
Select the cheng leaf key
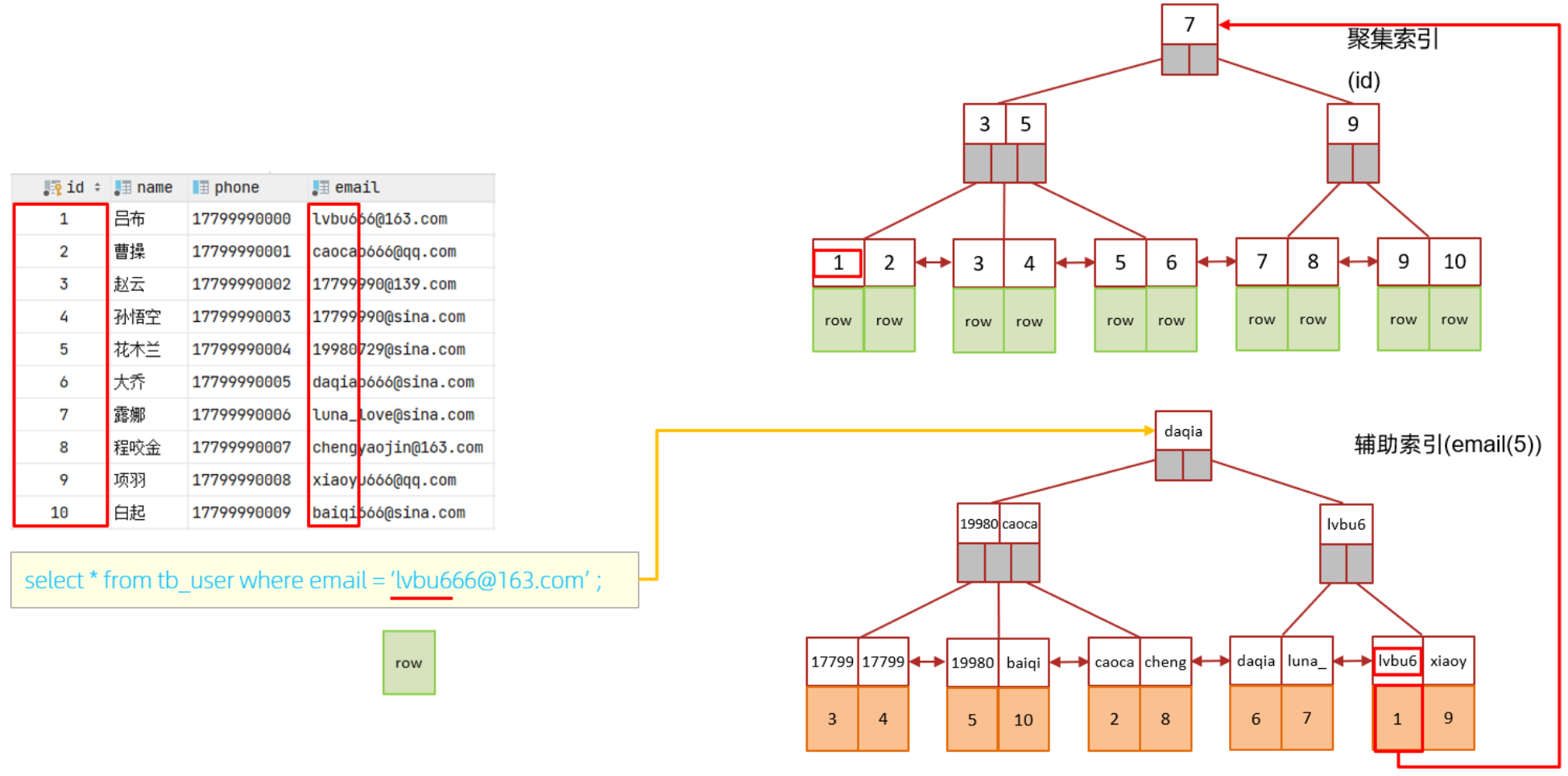(x=1165, y=662)
